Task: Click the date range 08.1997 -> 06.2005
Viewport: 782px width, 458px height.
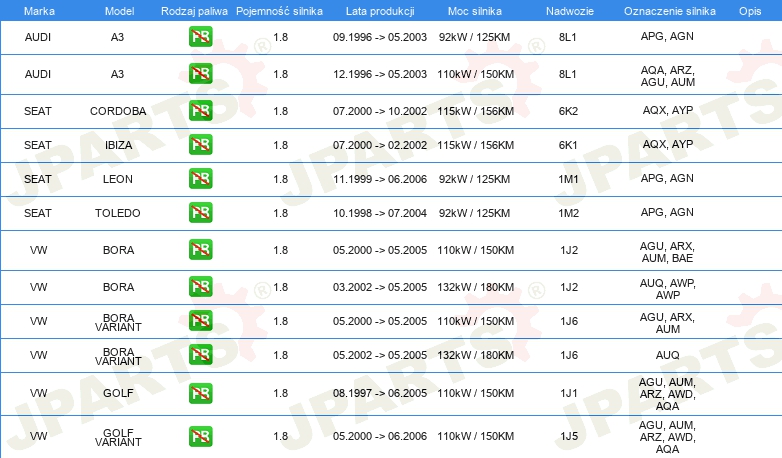Action: (380, 393)
